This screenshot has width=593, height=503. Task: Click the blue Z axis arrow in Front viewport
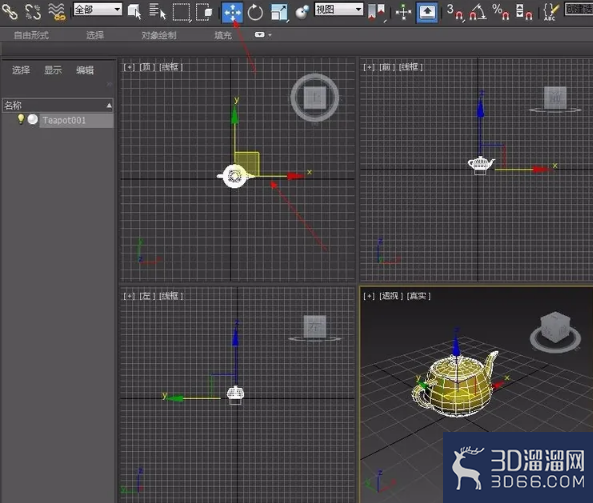point(480,109)
